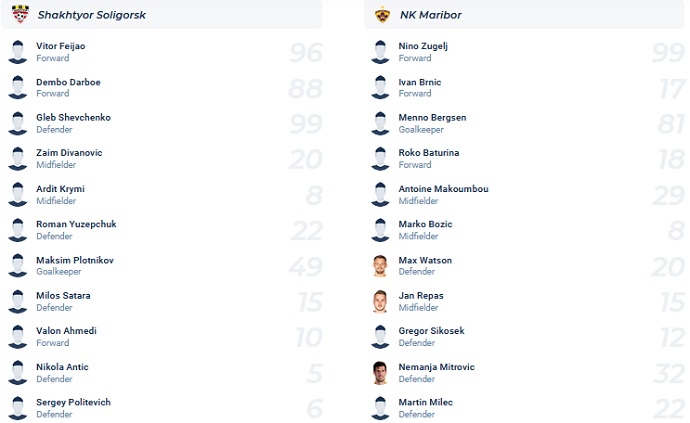Click shirt number 18 beside Roko Baturina
690x423 pixels.
pos(667,159)
